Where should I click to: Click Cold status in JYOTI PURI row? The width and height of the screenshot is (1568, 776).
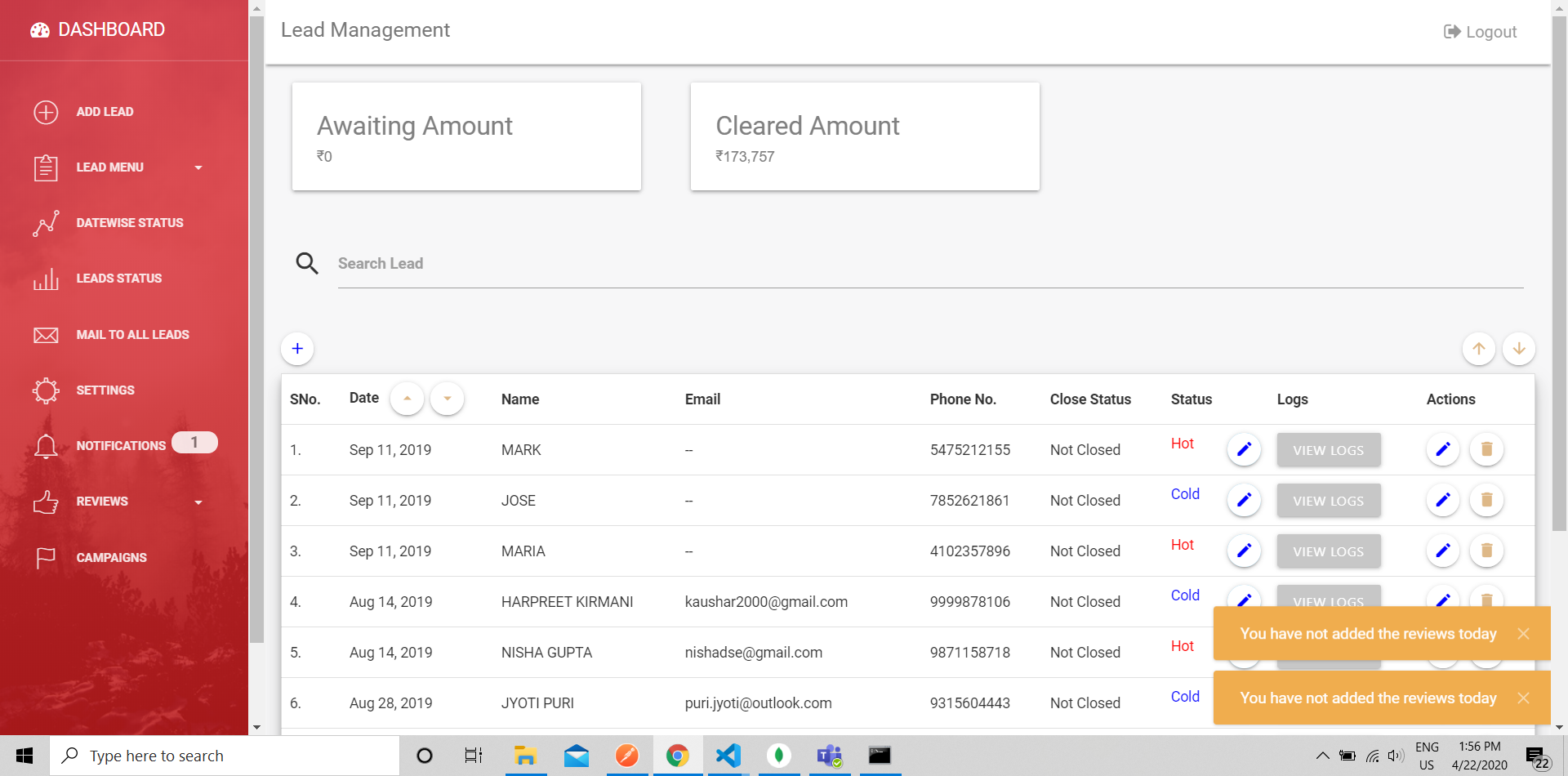[x=1185, y=697]
